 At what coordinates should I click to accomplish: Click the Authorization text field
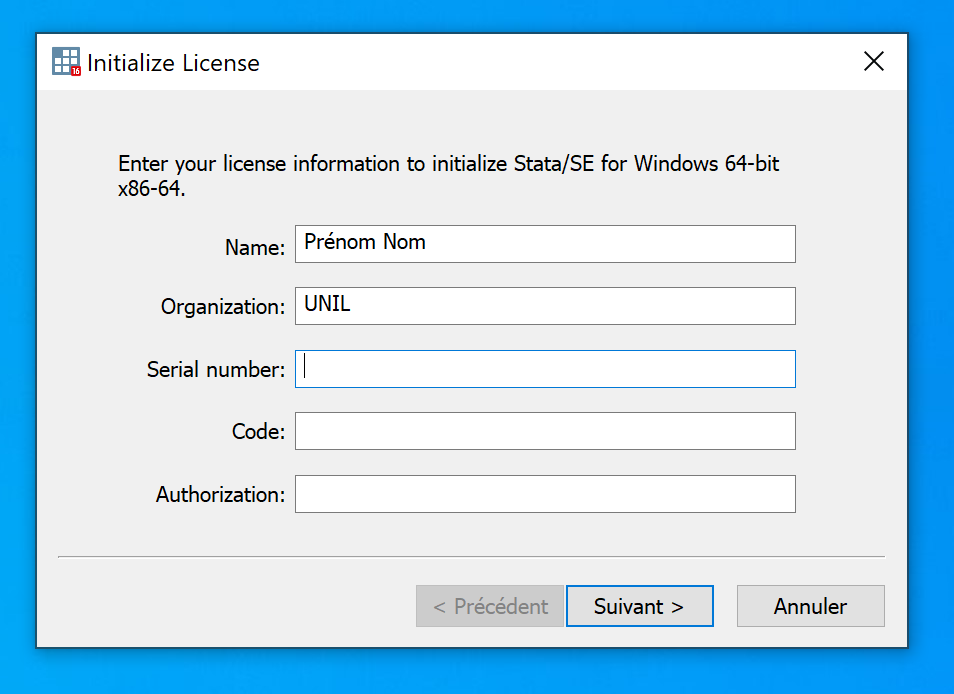[x=545, y=494]
